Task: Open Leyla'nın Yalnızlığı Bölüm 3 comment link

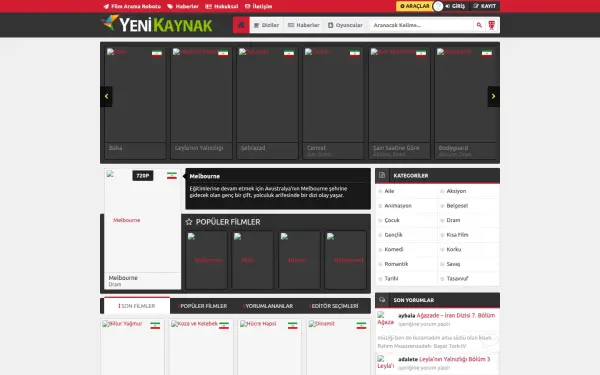Action: pyautogui.click(x=455, y=359)
